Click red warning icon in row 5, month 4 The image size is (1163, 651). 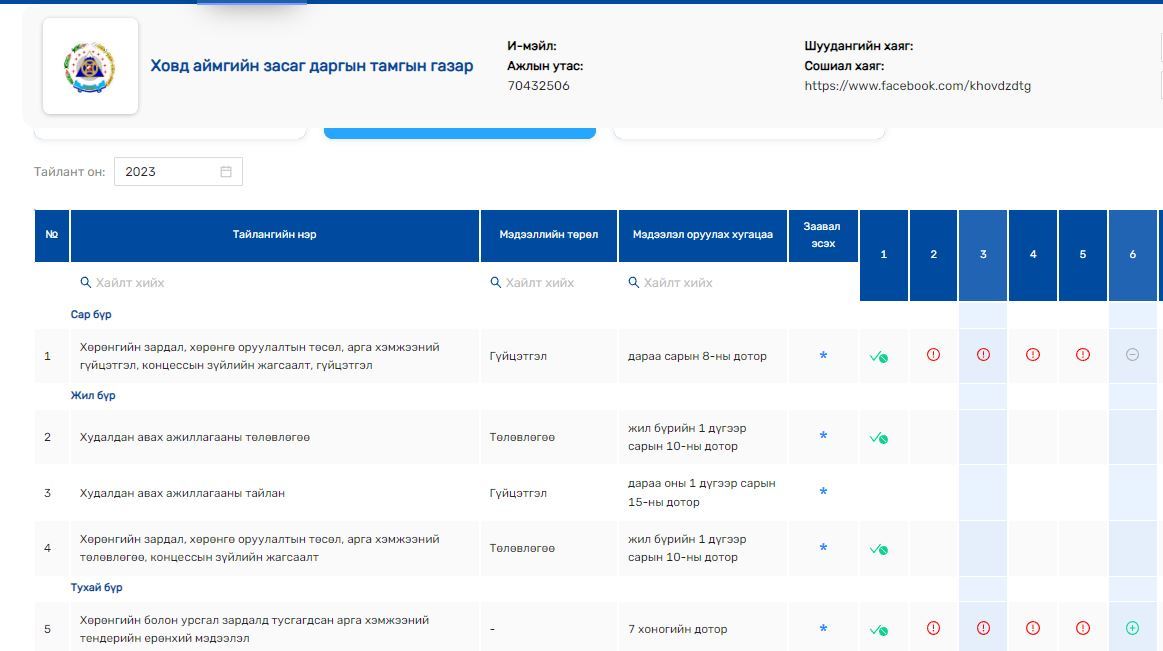pos(1033,628)
